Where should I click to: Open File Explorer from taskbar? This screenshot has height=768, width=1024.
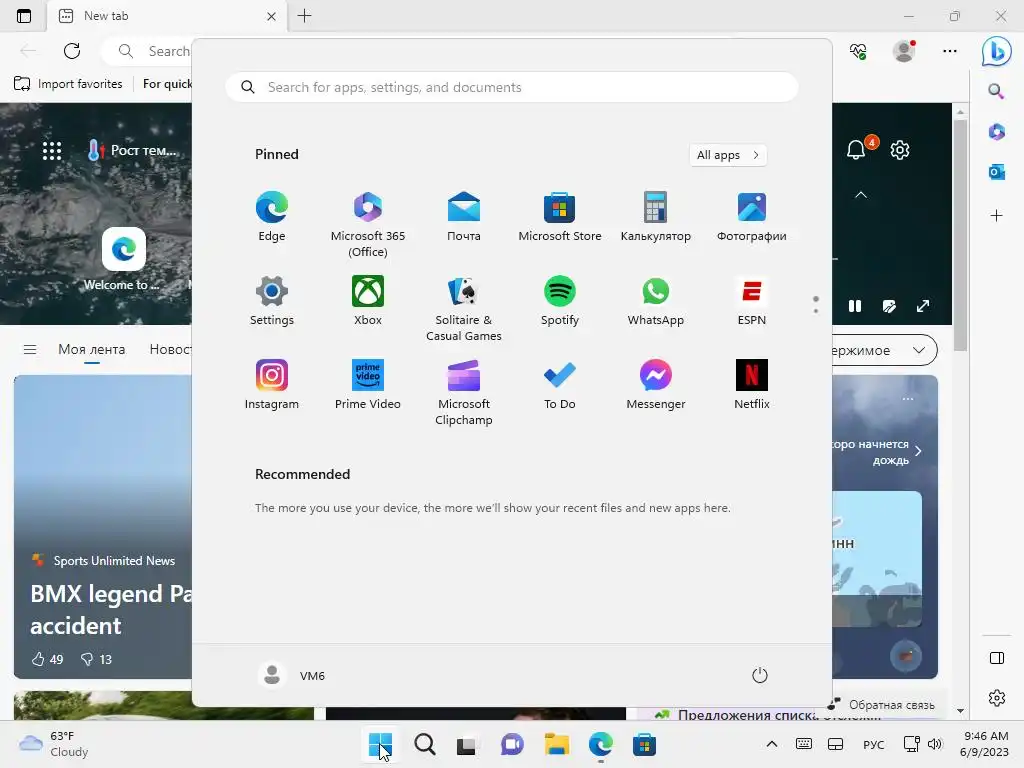pyautogui.click(x=556, y=744)
